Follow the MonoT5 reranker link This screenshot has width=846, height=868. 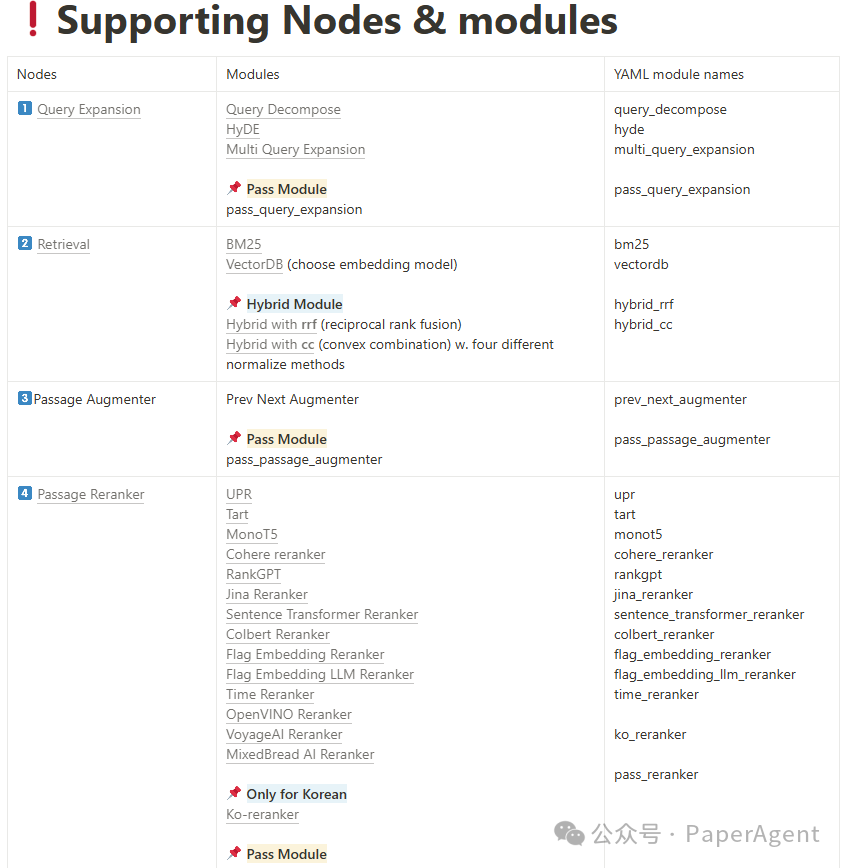(x=252, y=534)
